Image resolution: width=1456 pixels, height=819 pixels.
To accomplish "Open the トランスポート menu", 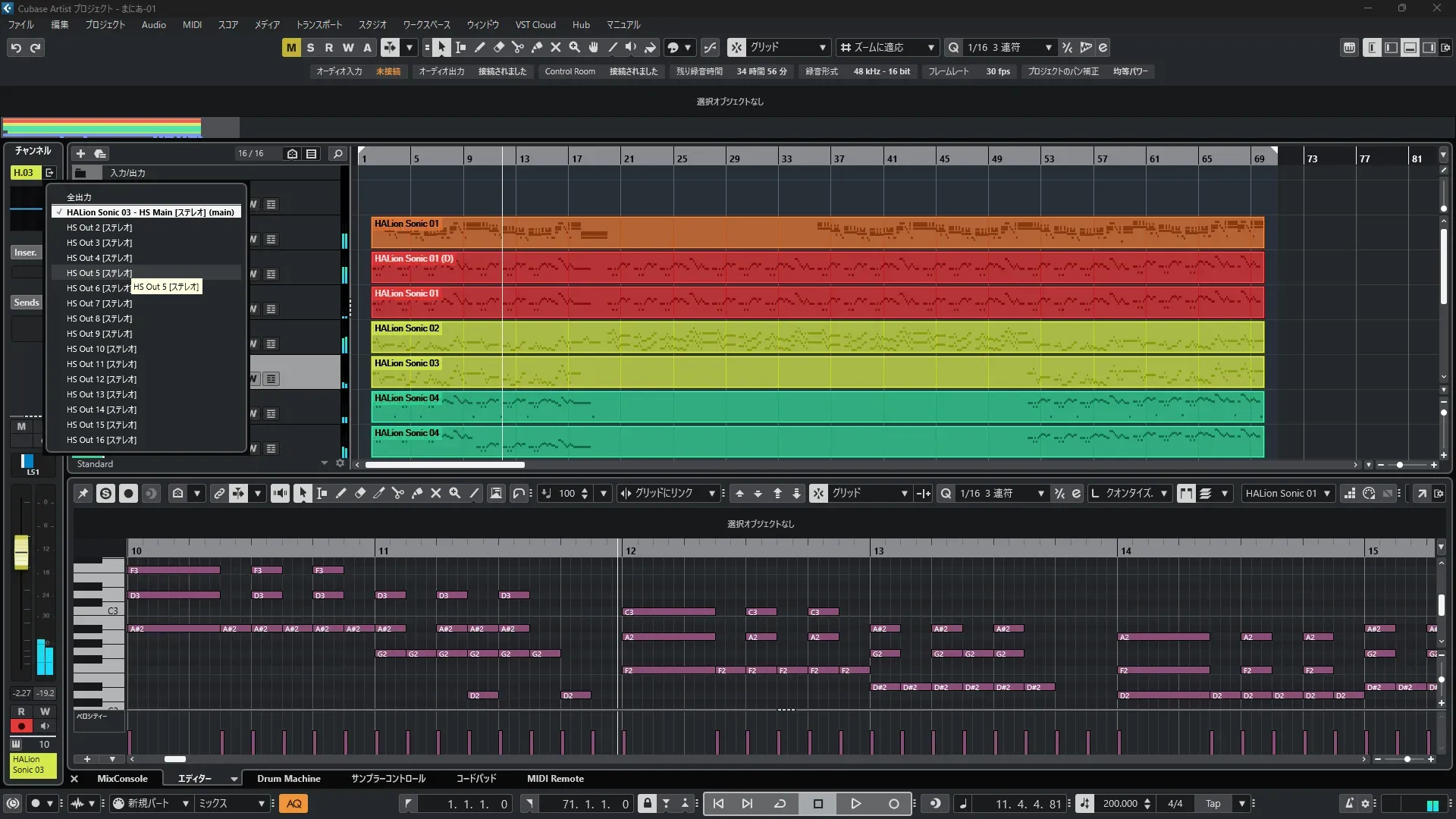I will 318,24.
